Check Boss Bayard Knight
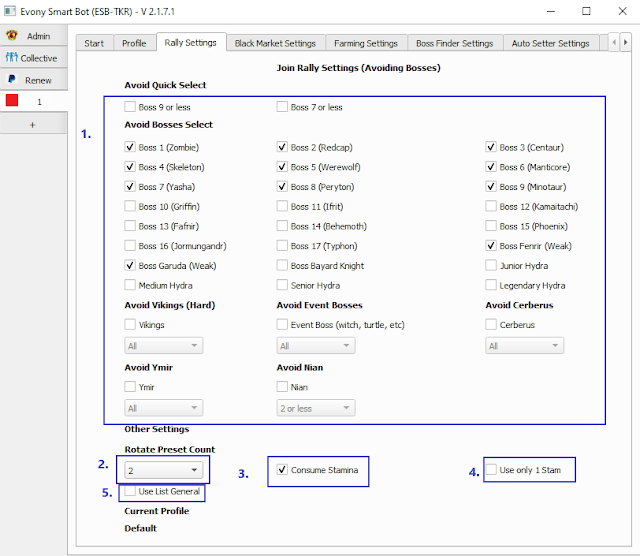This screenshot has height=556, width=640. coord(282,265)
